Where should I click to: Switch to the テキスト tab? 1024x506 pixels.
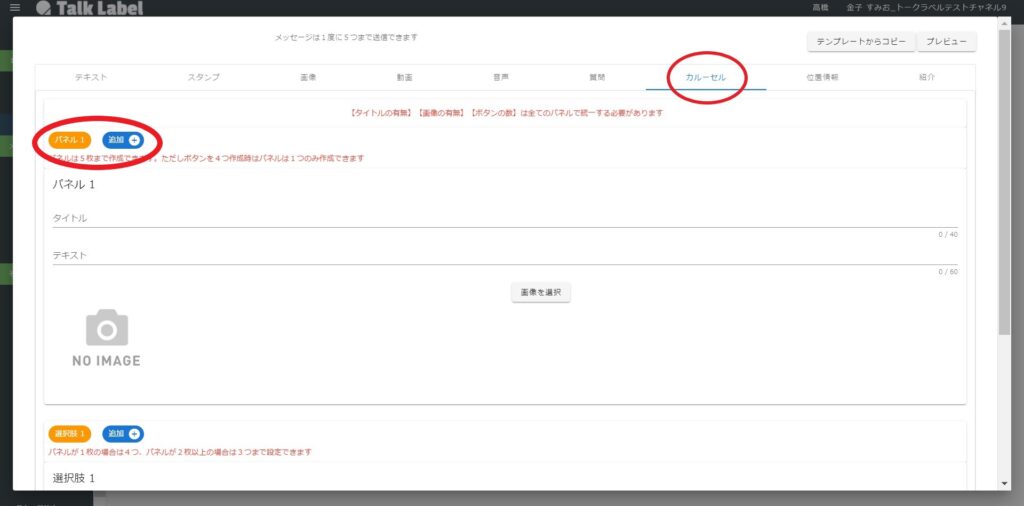[x=91, y=77]
